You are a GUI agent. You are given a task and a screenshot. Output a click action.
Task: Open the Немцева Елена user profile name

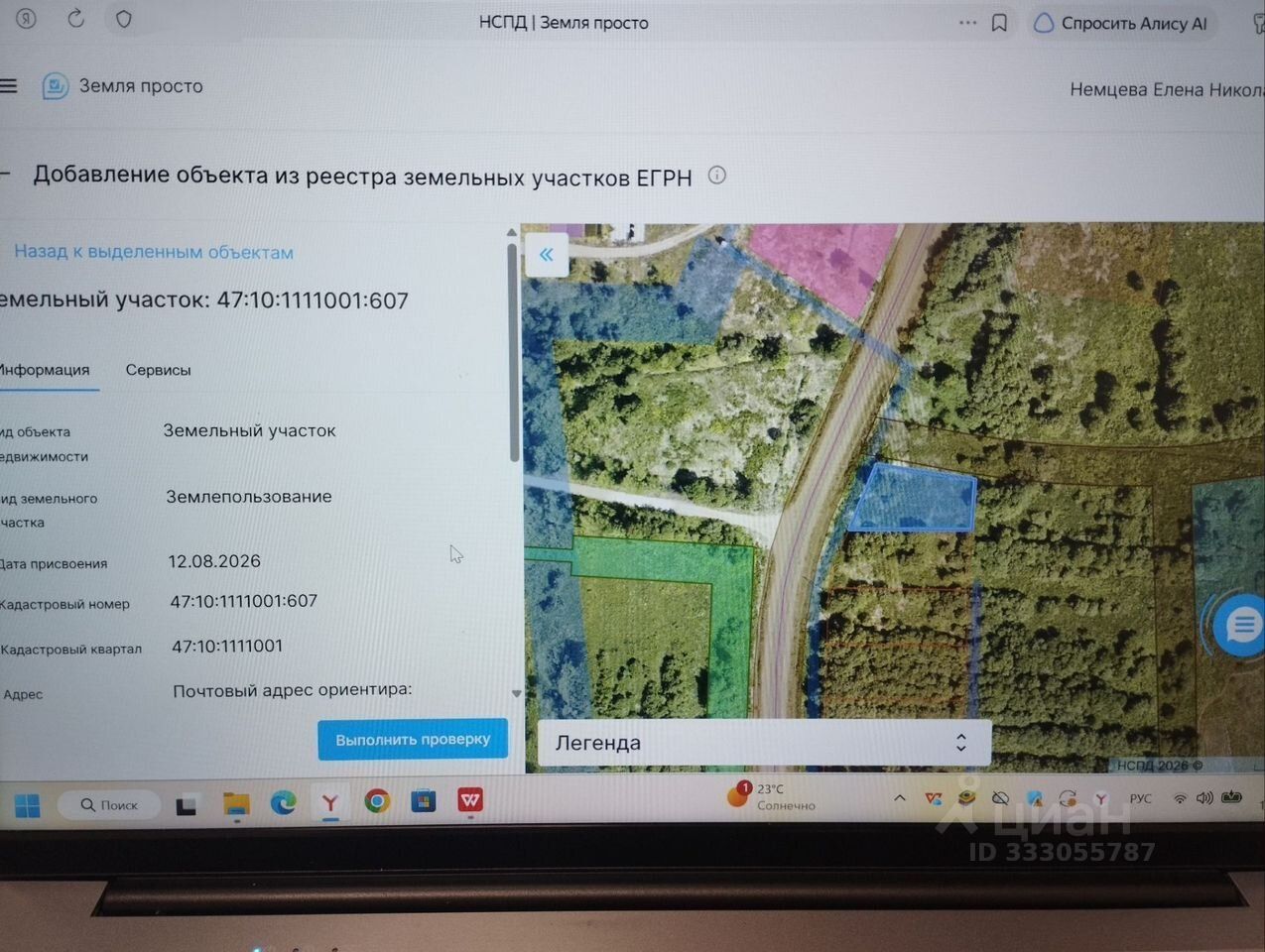(1167, 90)
